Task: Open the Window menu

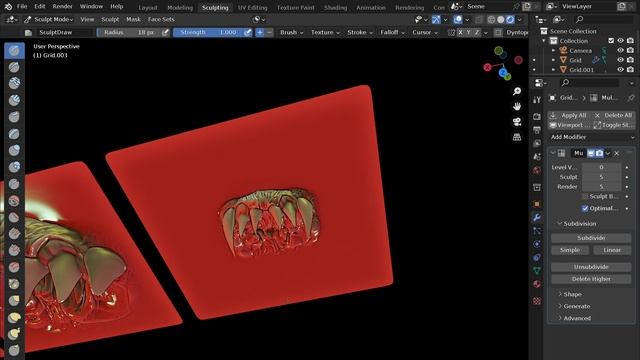Action: coord(91,6)
